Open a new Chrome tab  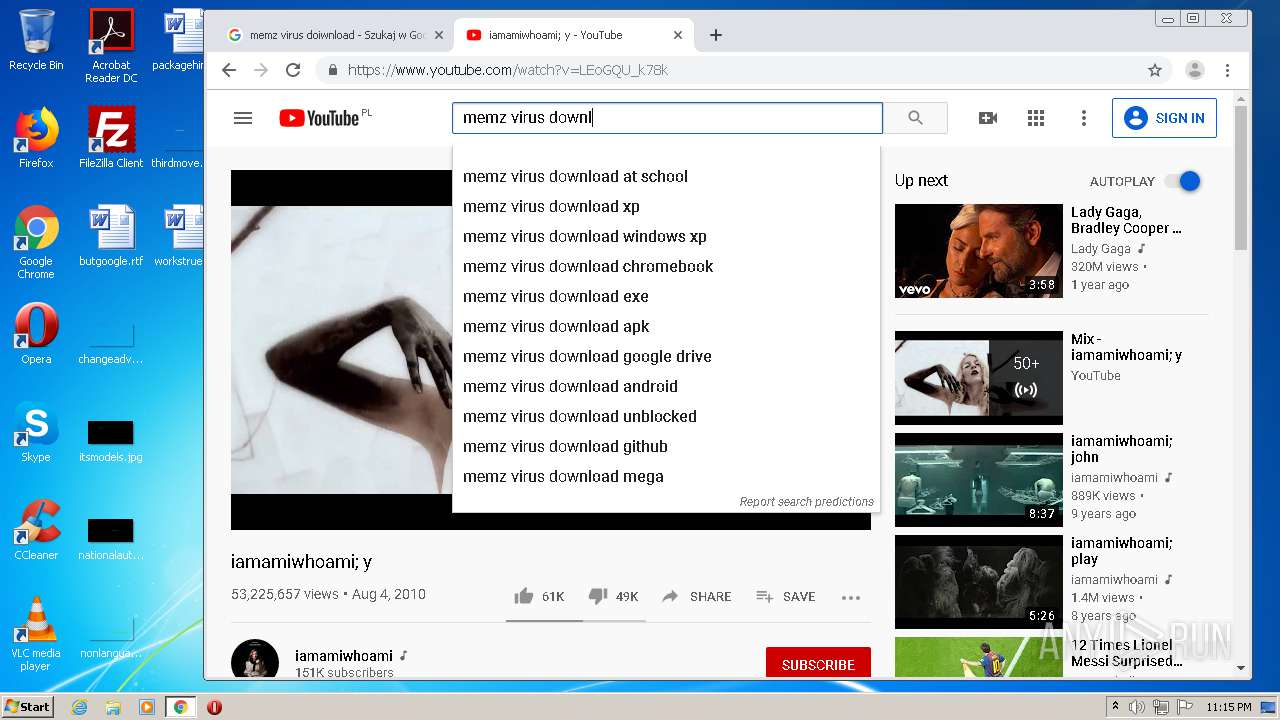click(716, 35)
